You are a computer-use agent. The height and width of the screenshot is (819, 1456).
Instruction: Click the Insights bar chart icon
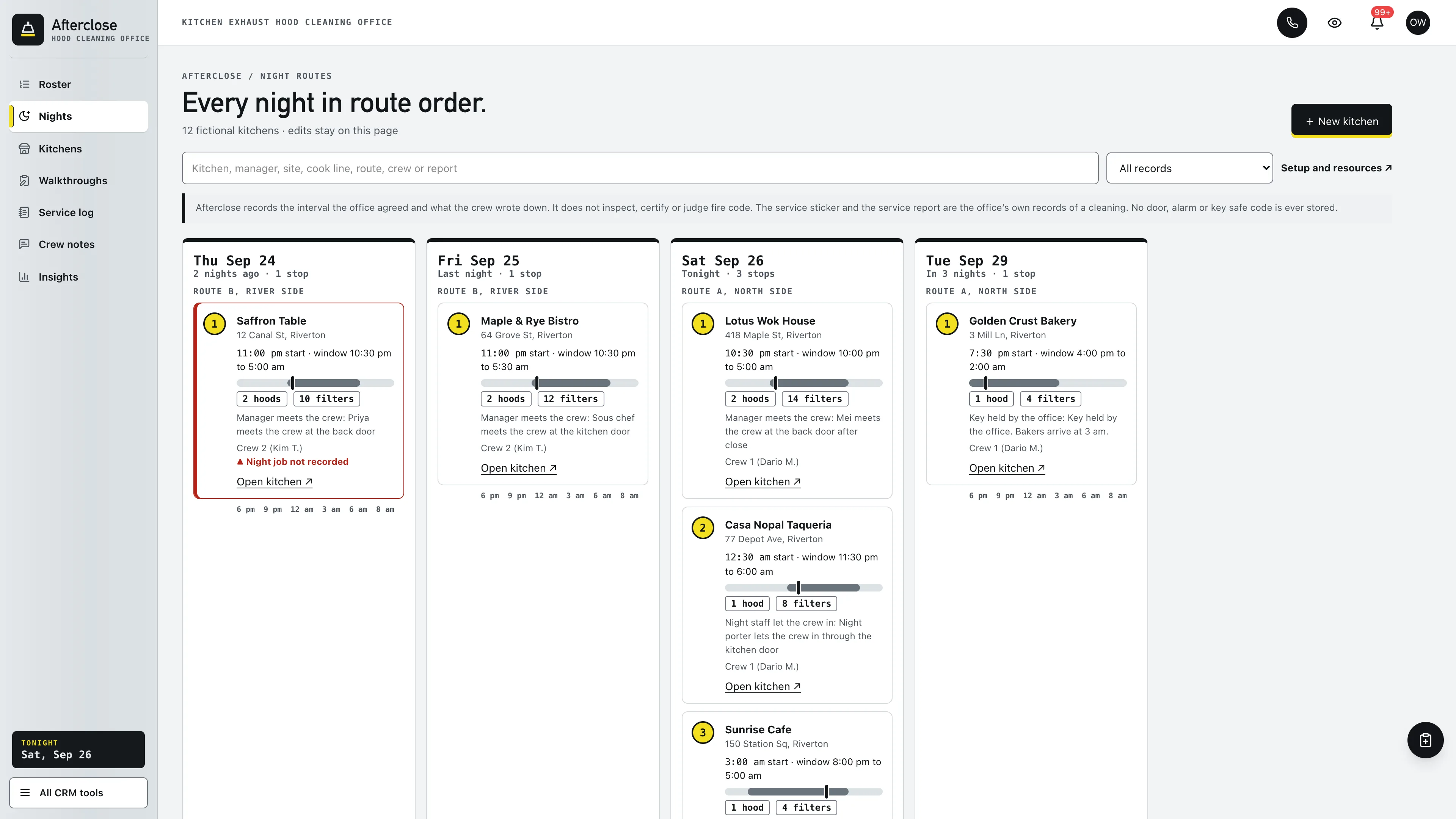coord(24,276)
